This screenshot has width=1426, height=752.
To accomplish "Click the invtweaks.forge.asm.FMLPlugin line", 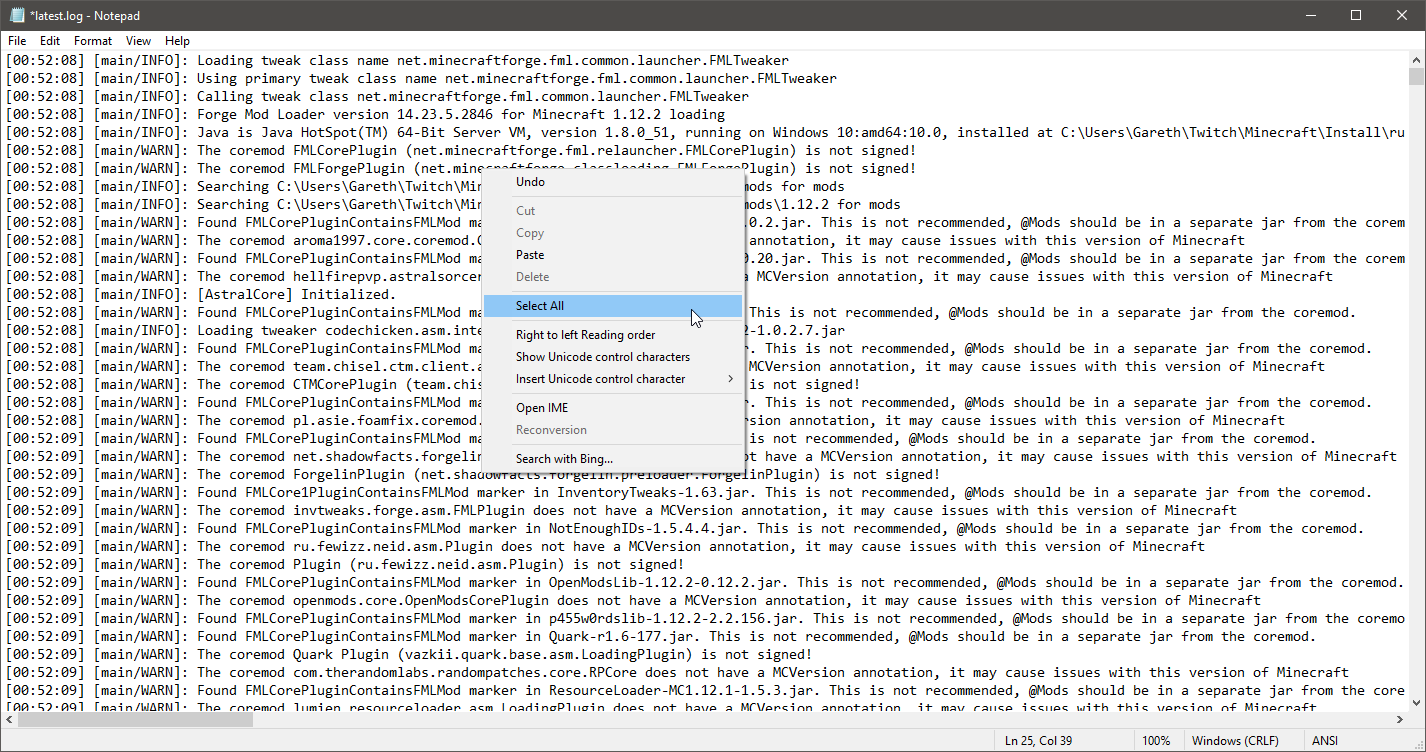I will tap(622, 510).
